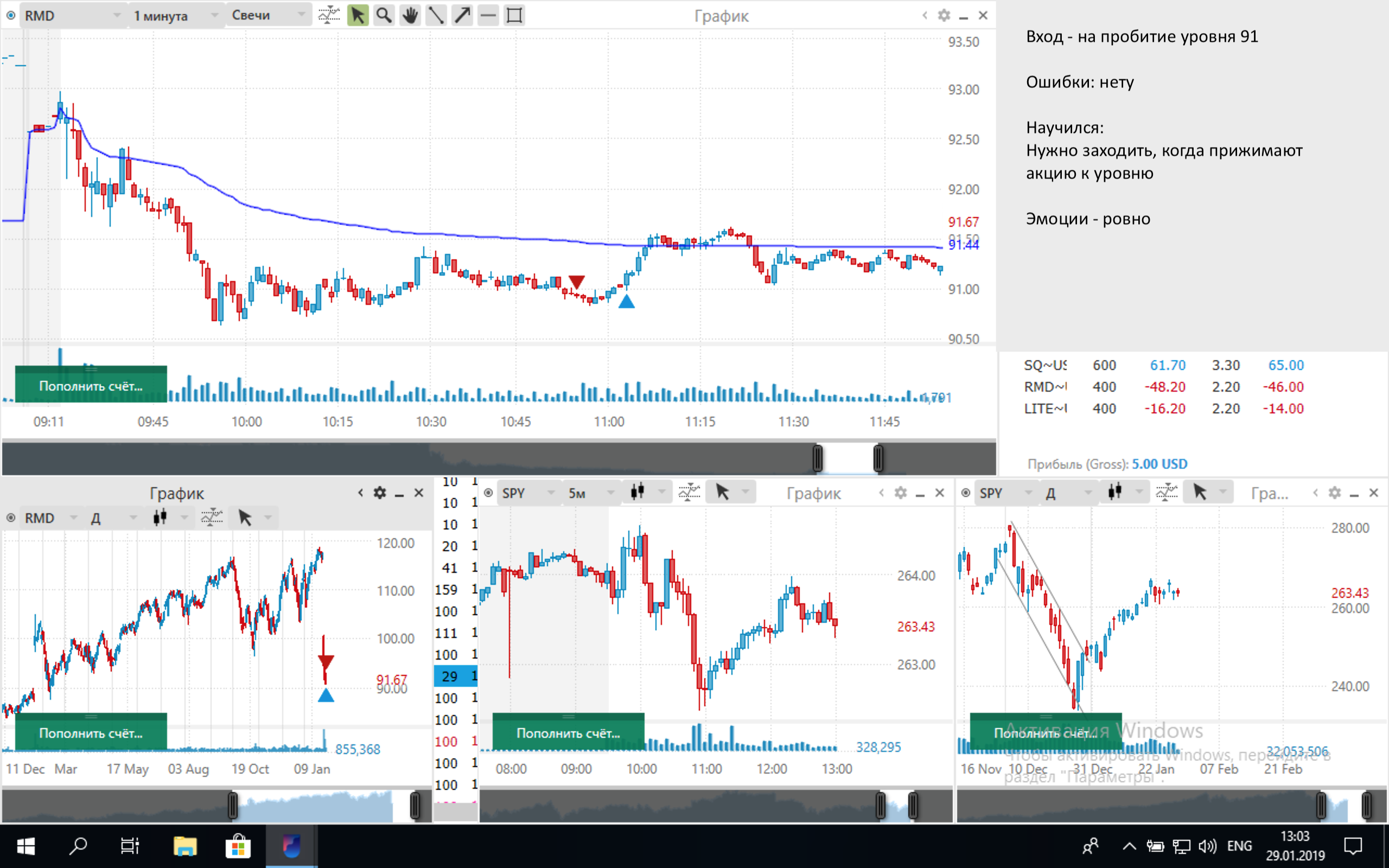Choose the trend line drawing tool
Screen dimensions: 1389x868
pyautogui.click(x=436, y=16)
